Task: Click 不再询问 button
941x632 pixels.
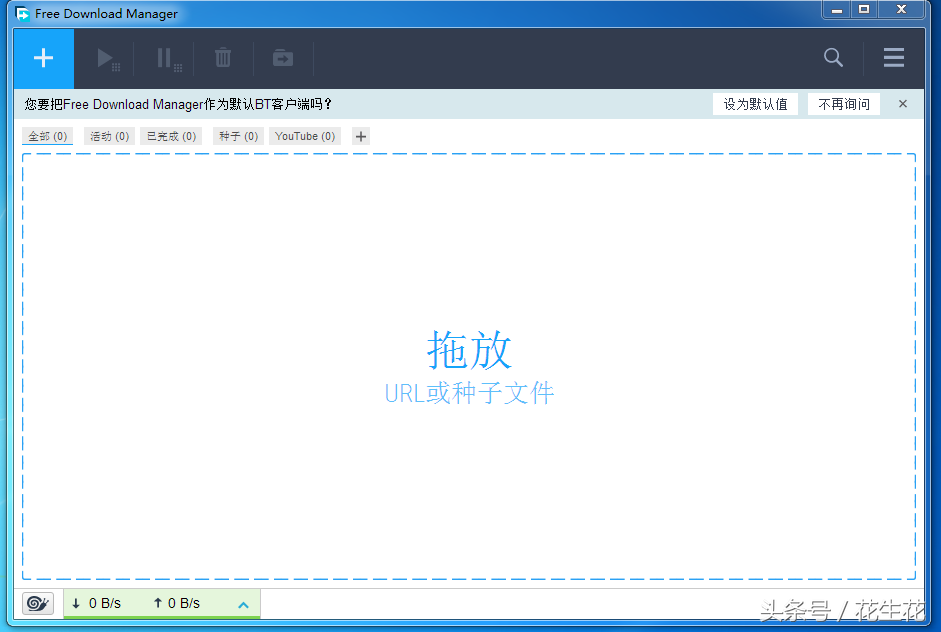Action: tap(844, 104)
